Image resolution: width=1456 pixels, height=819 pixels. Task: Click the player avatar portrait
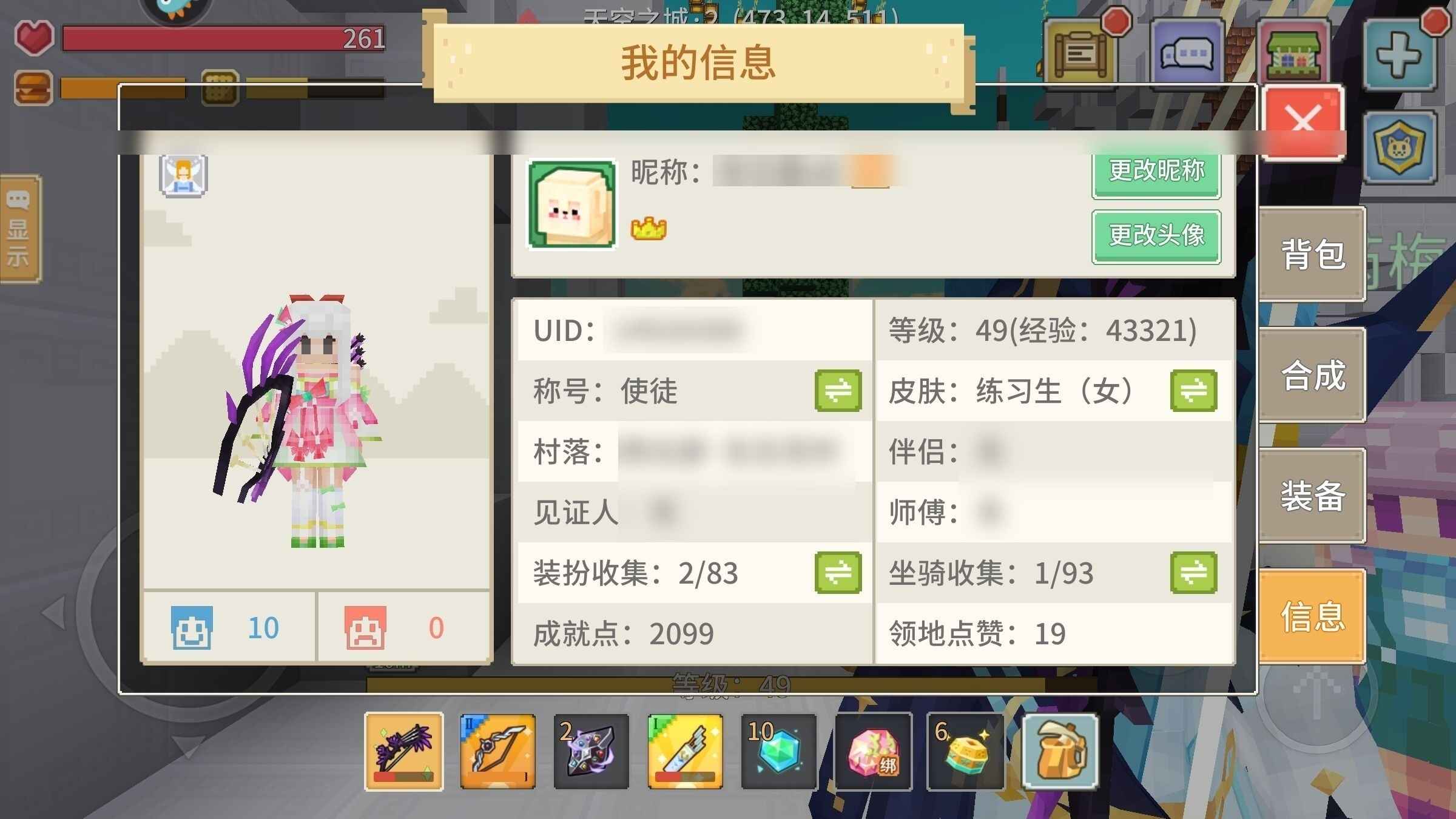coord(571,204)
